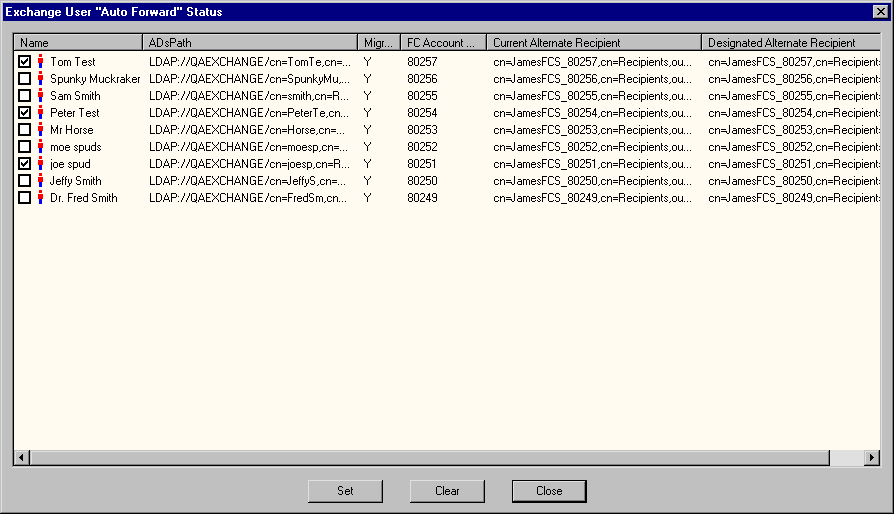Check the Sam Smith checkbox
Viewport: 894px width, 514px height.
pyautogui.click(x=25, y=96)
